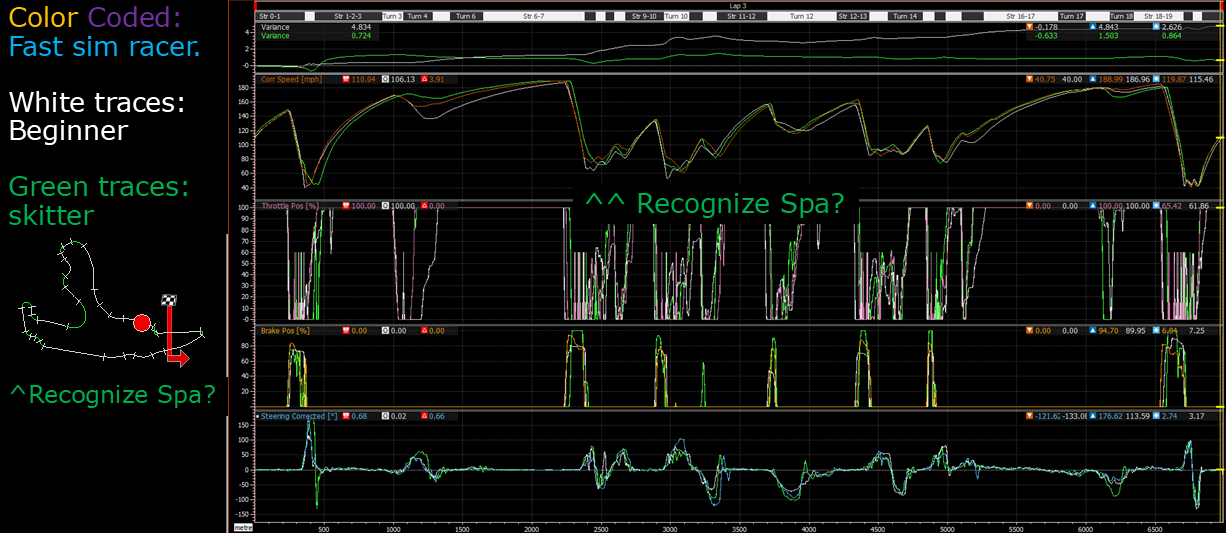This screenshot has width=1226, height=533.
Task: Click the 110.04 speed cursor value
Action: [x=363, y=78]
